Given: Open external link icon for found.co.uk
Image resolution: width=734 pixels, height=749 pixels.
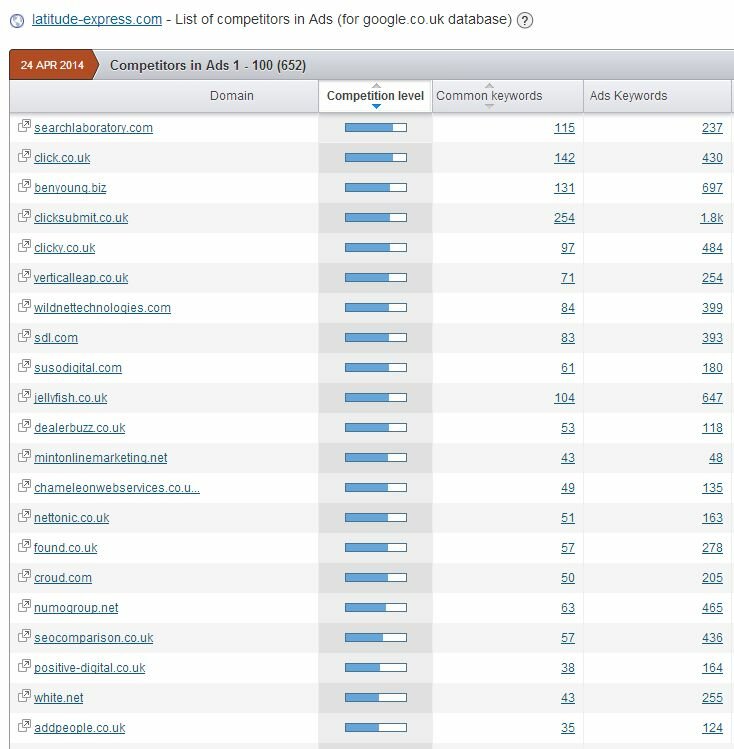Looking at the screenshot, I should pos(24,546).
